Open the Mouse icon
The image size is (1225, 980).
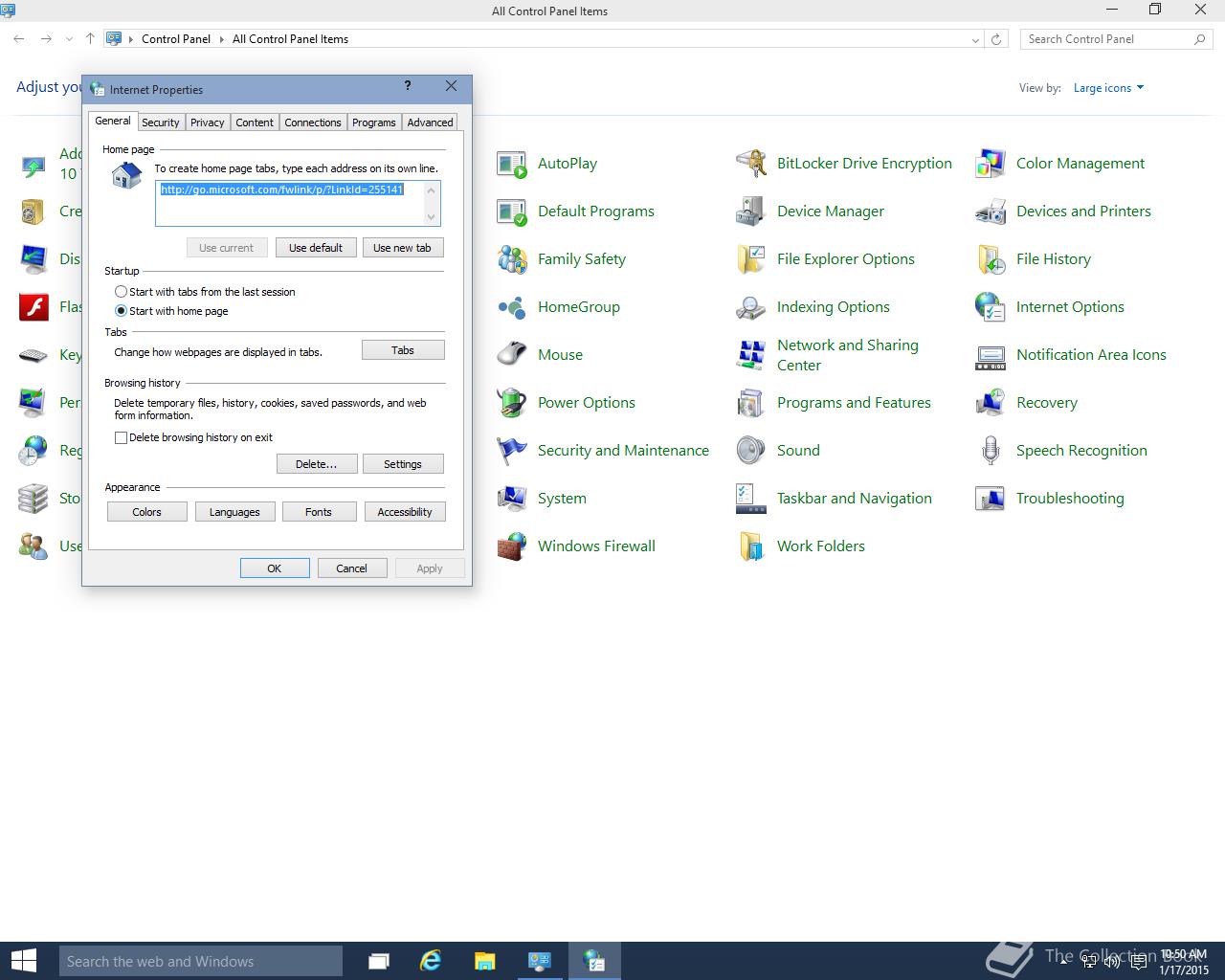point(512,355)
